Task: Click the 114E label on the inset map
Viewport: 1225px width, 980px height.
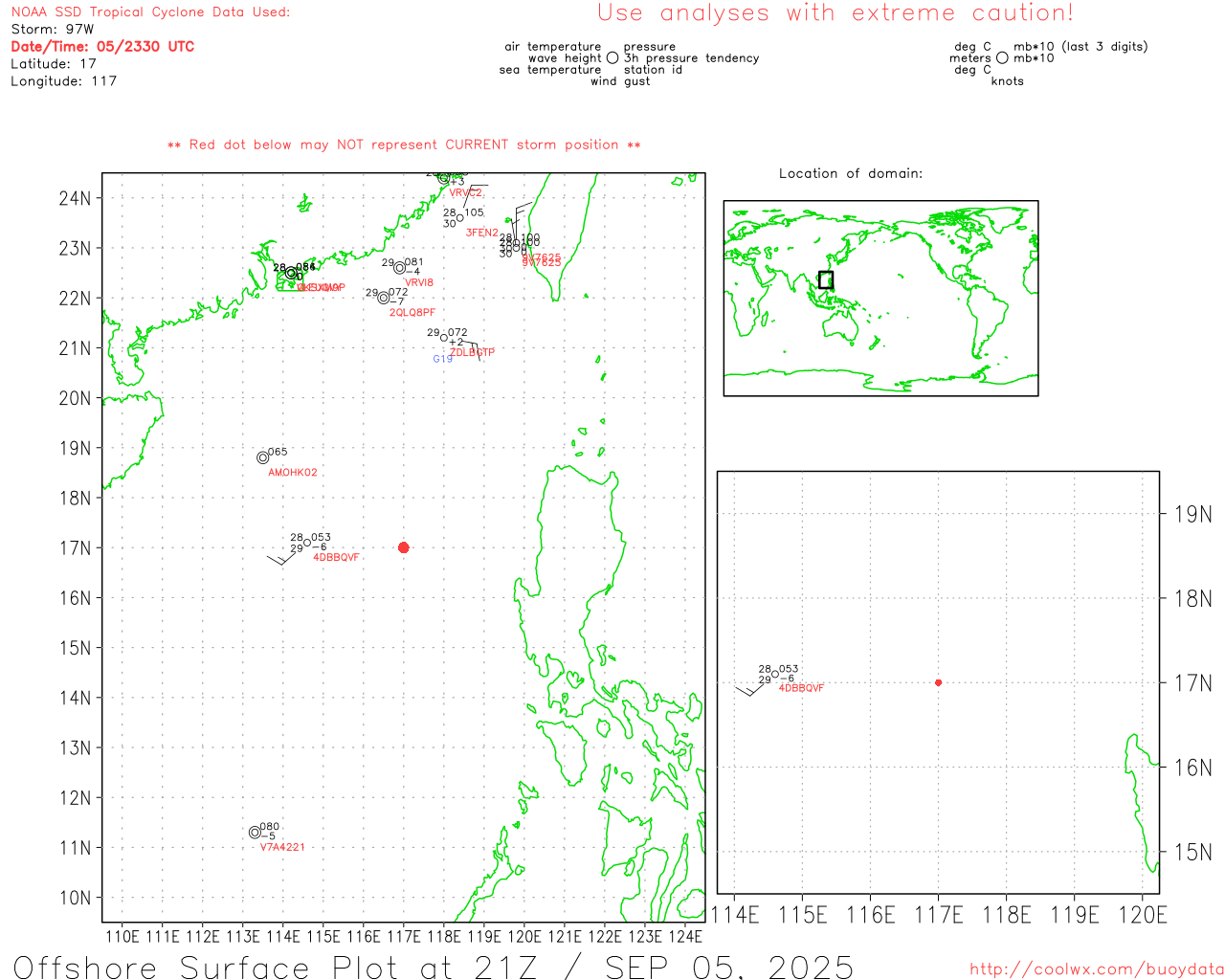Action: [734, 915]
